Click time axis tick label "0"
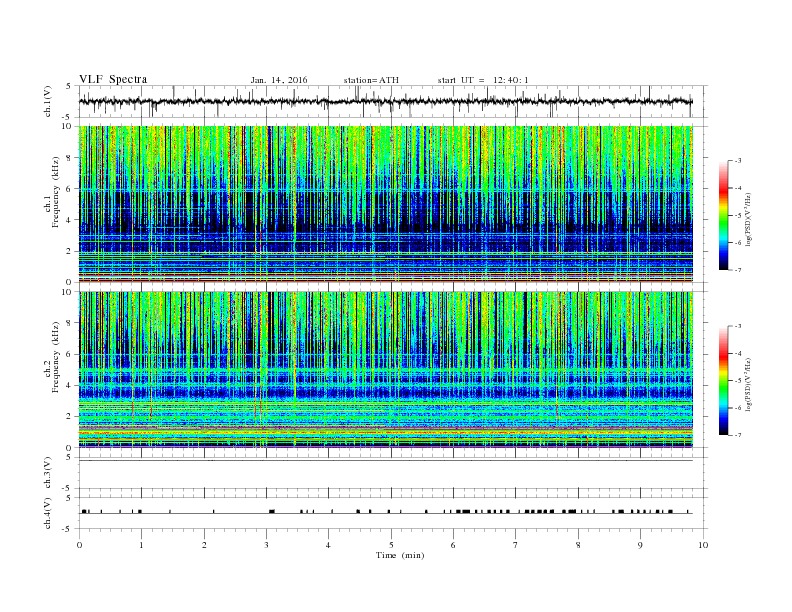 click(79, 545)
